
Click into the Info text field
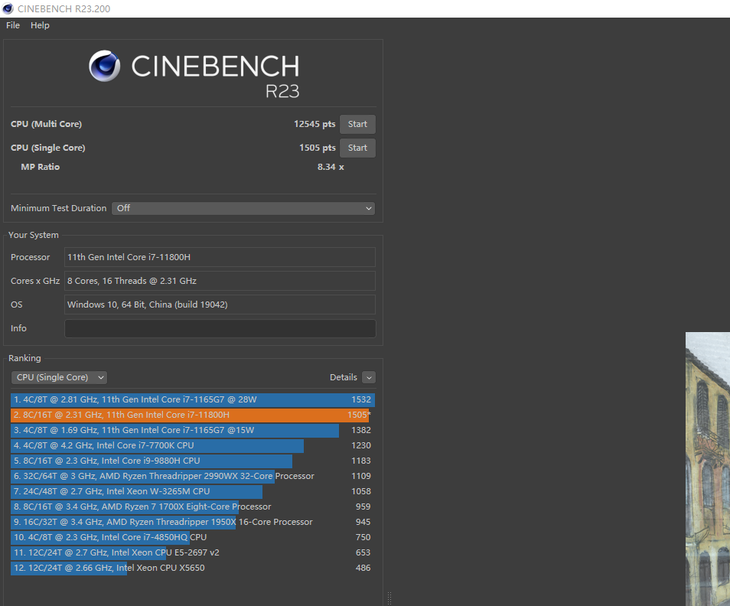click(220, 328)
